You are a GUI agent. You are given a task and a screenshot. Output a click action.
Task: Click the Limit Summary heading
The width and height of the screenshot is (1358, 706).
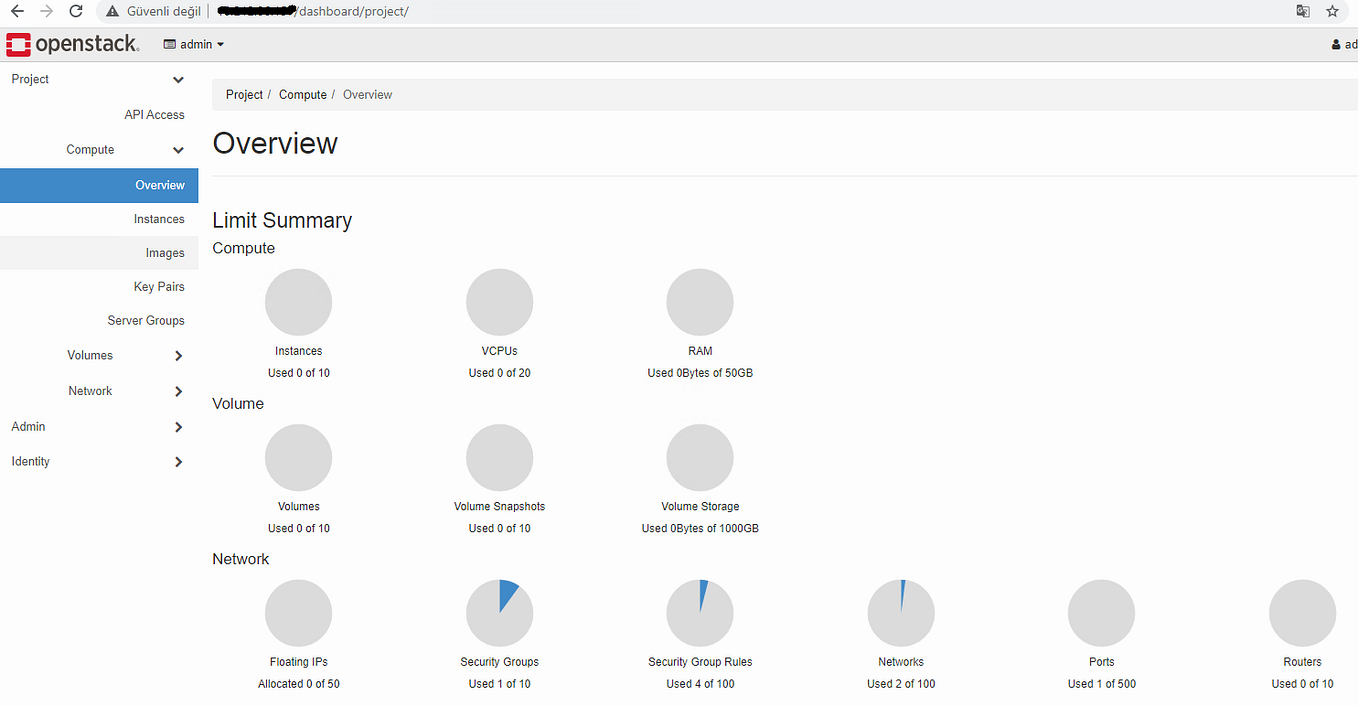coord(282,221)
